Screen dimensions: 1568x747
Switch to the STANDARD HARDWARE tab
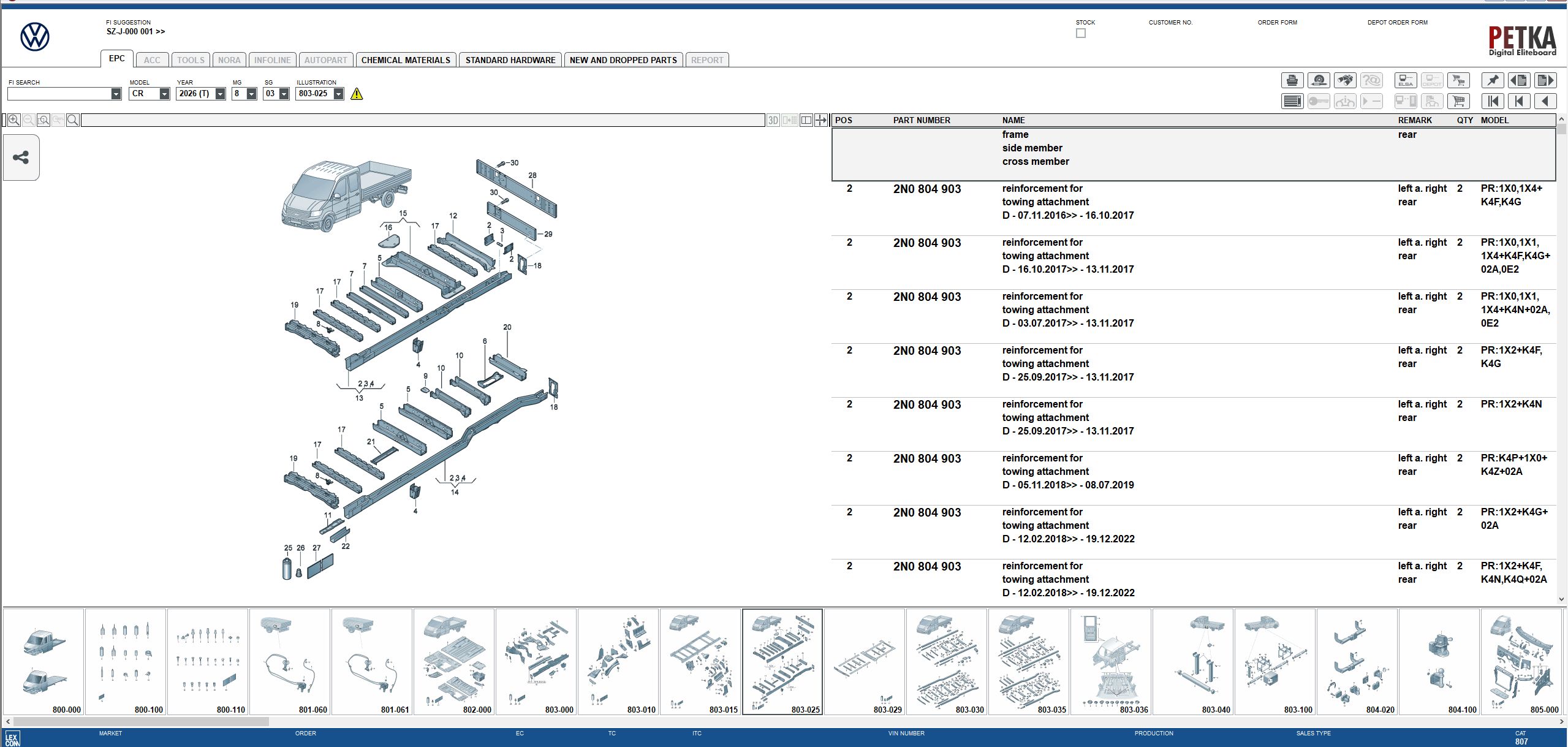point(510,59)
